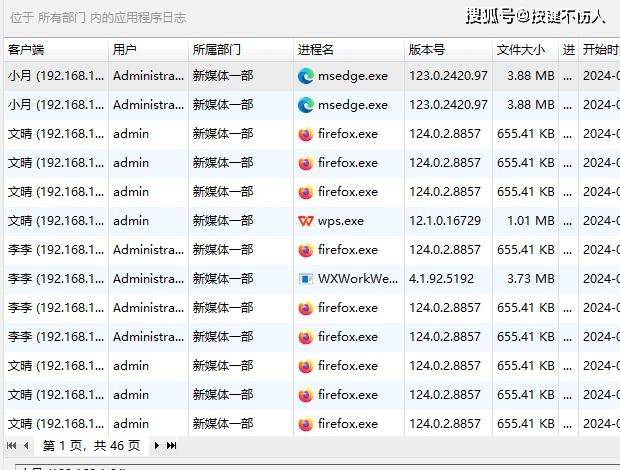This screenshot has height=470, width=620.
Task: Jump to the last page of logs
Action: click(171, 445)
